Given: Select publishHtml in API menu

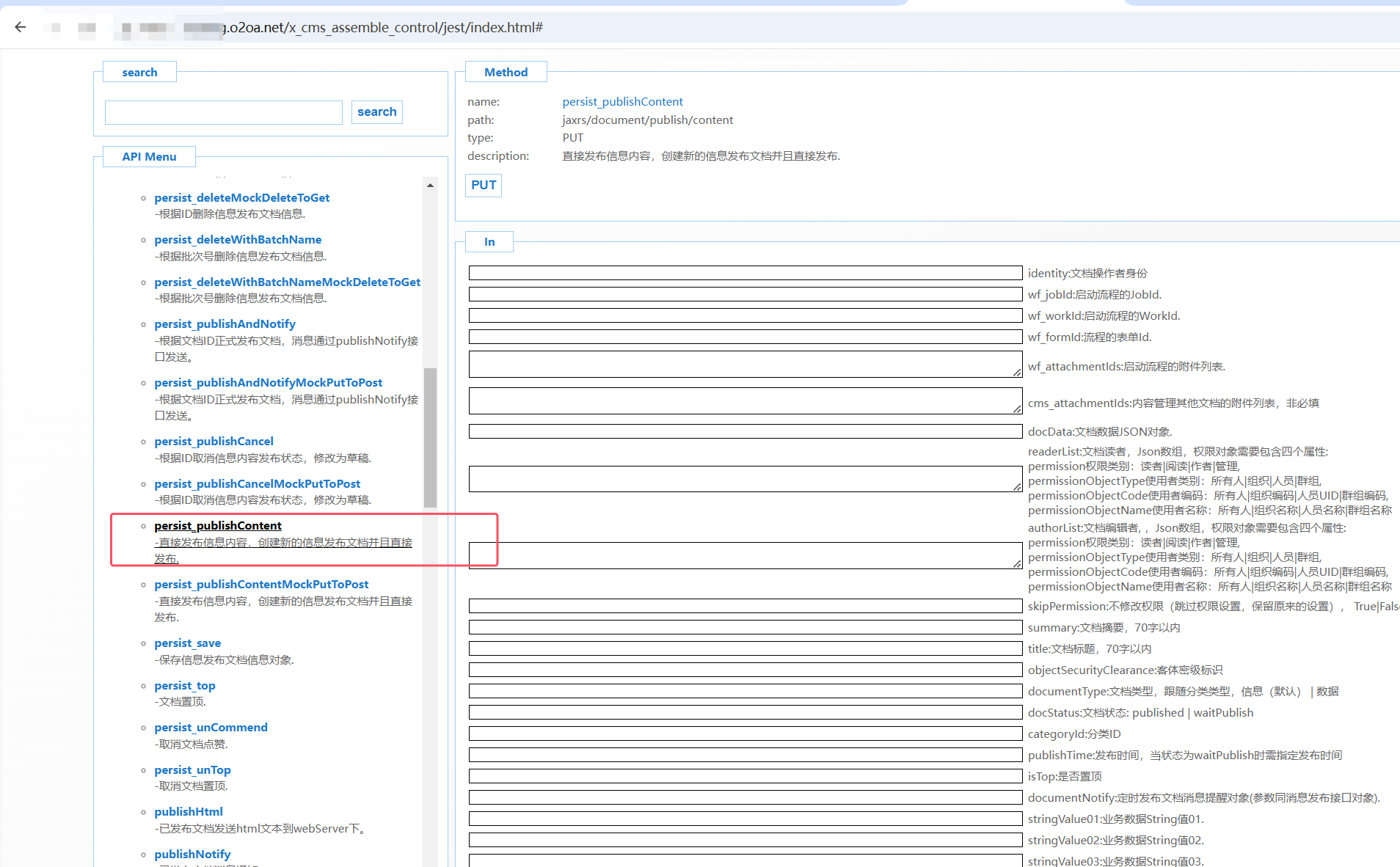Looking at the screenshot, I should [x=189, y=812].
